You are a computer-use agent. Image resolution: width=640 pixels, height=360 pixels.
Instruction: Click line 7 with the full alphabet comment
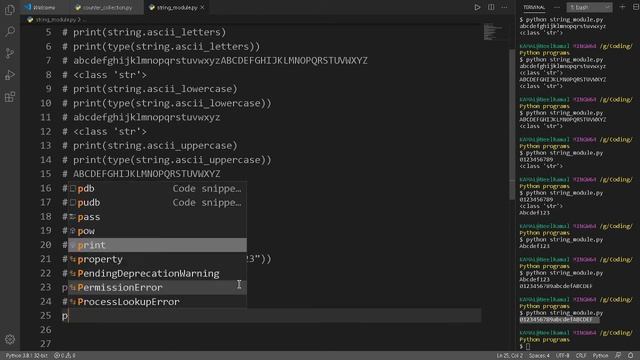pyautogui.click(x=215, y=60)
